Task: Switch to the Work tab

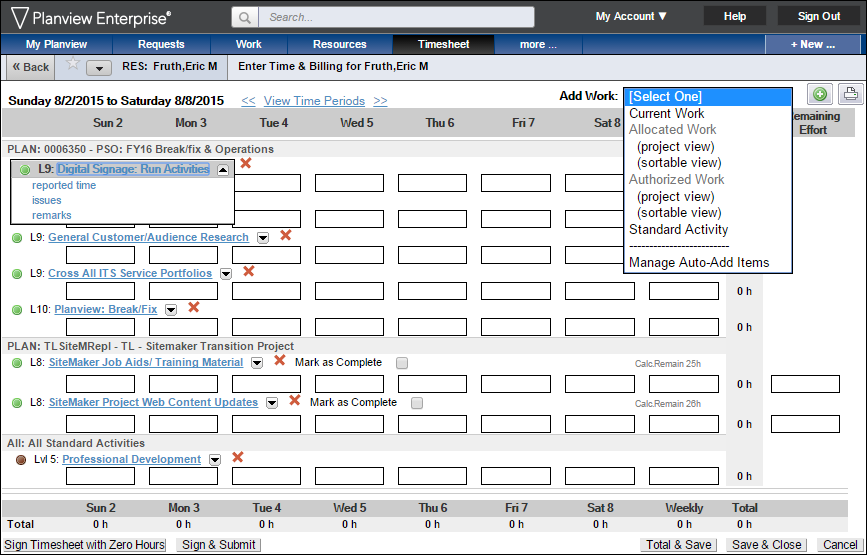Action: point(249,44)
